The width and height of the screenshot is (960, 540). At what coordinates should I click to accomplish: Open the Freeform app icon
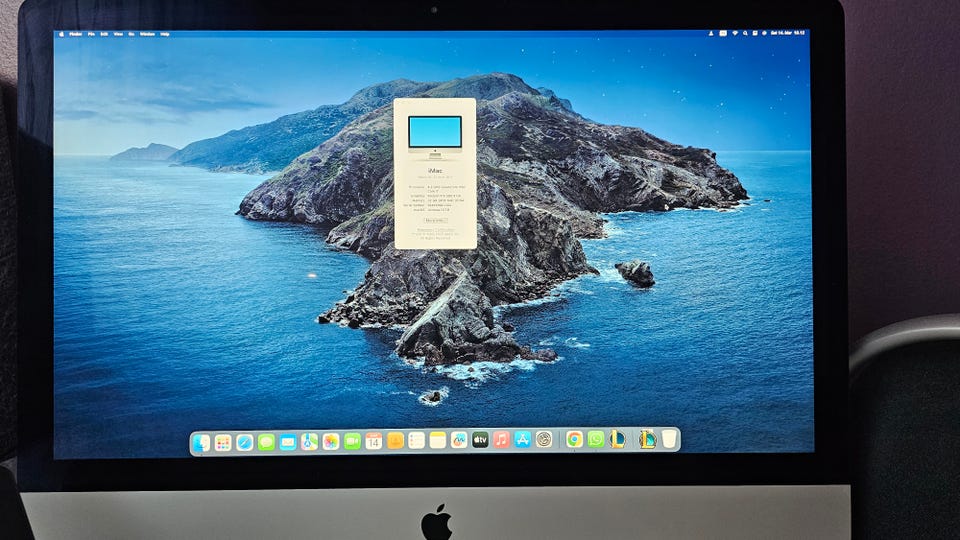click(459, 440)
